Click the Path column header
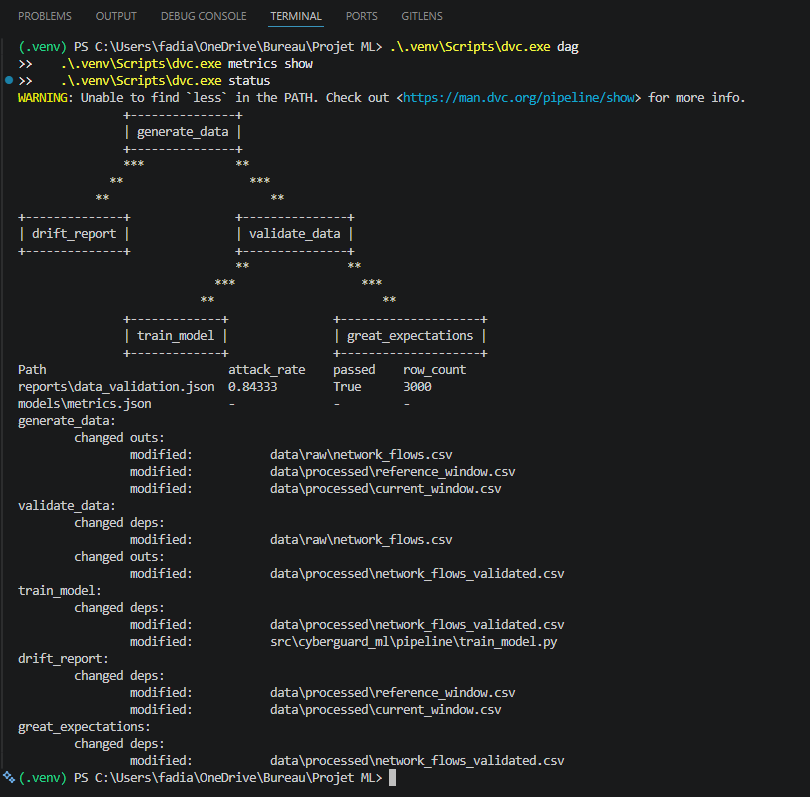The image size is (810, 797). (32, 370)
